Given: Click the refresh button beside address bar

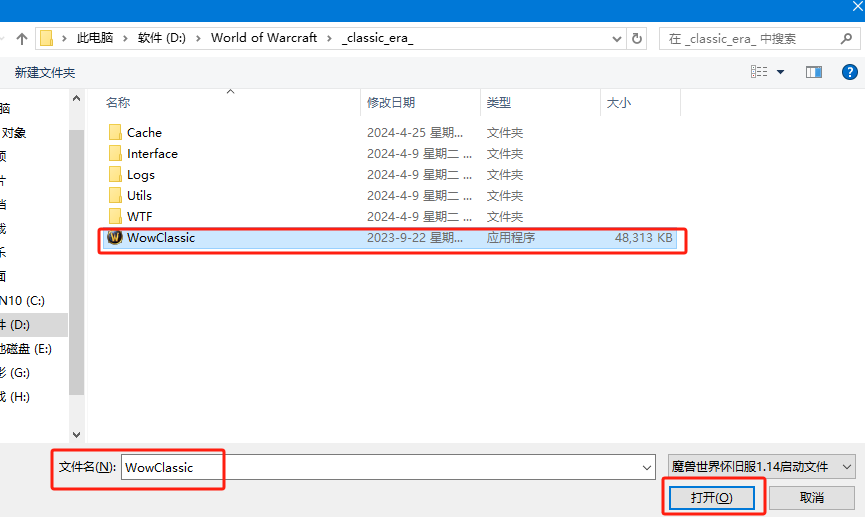Looking at the screenshot, I should pos(637,39).
